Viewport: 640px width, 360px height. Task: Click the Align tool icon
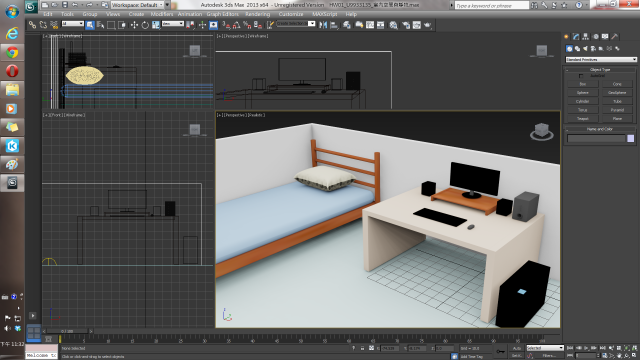tap(334, 25)
